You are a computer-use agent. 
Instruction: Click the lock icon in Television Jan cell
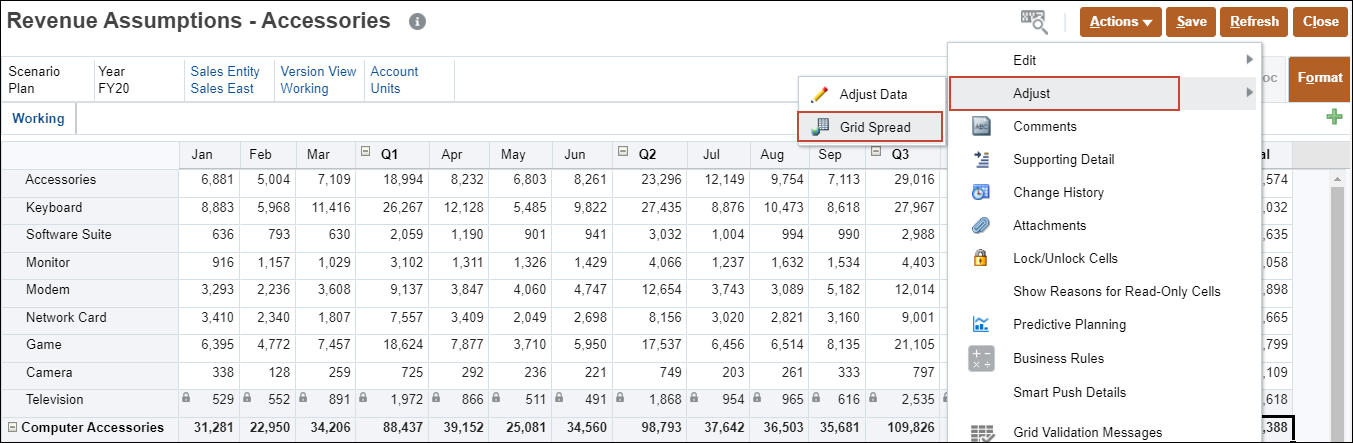click(x=187, y=398)
